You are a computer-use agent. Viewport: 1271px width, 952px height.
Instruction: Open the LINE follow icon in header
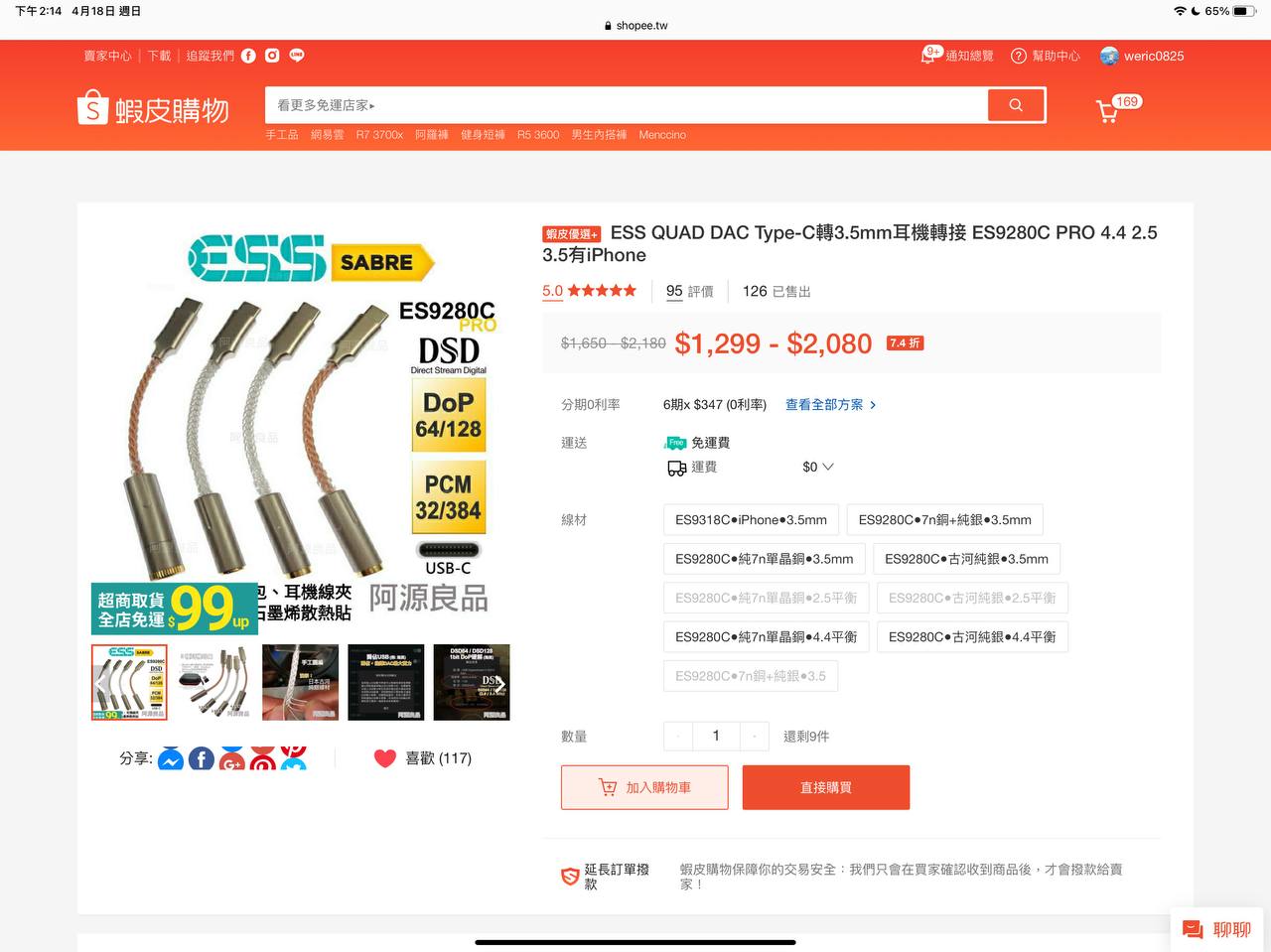click(x=297, y=56)
